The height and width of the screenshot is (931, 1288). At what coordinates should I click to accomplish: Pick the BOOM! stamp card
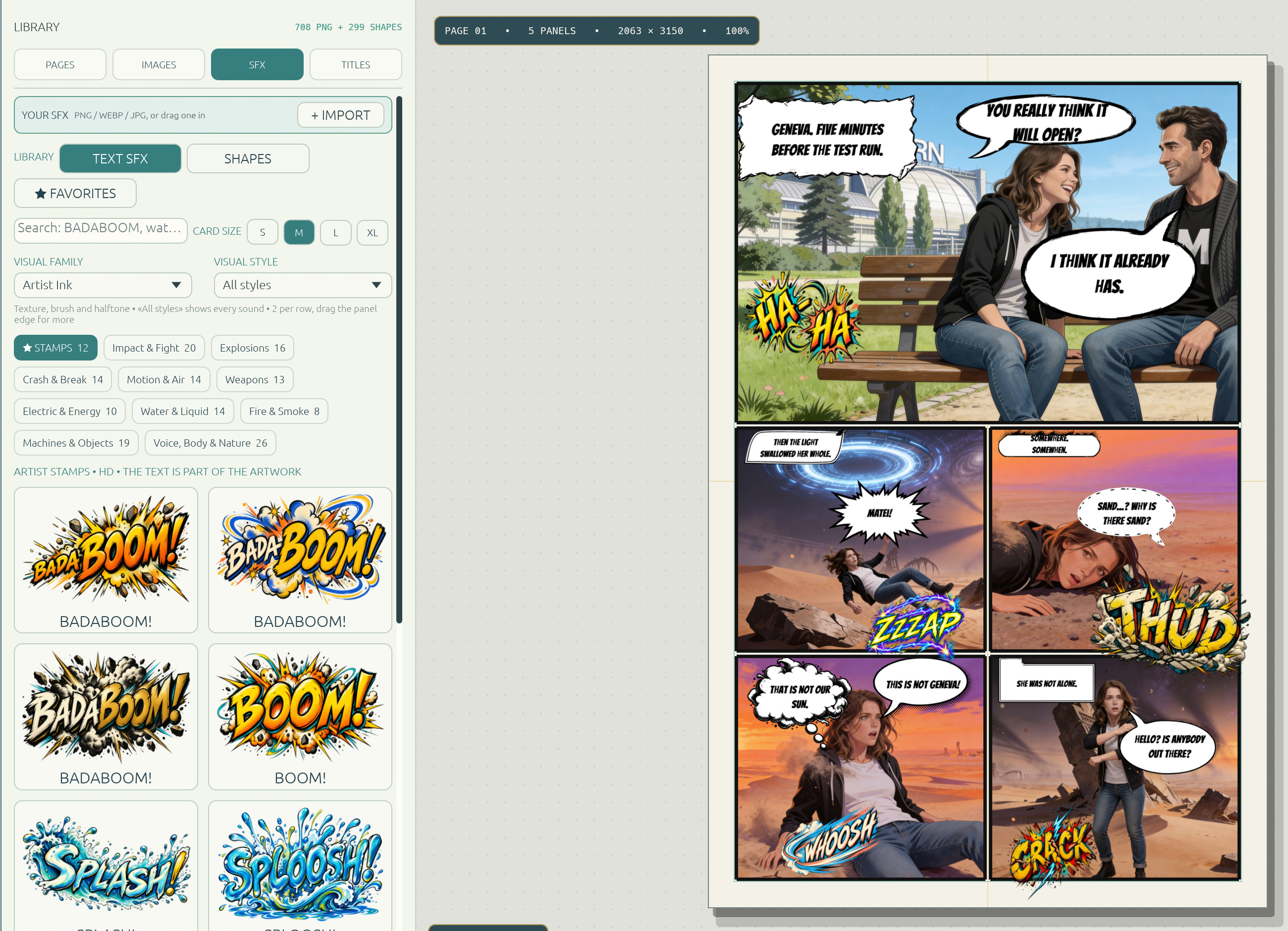tap(300, 717)
